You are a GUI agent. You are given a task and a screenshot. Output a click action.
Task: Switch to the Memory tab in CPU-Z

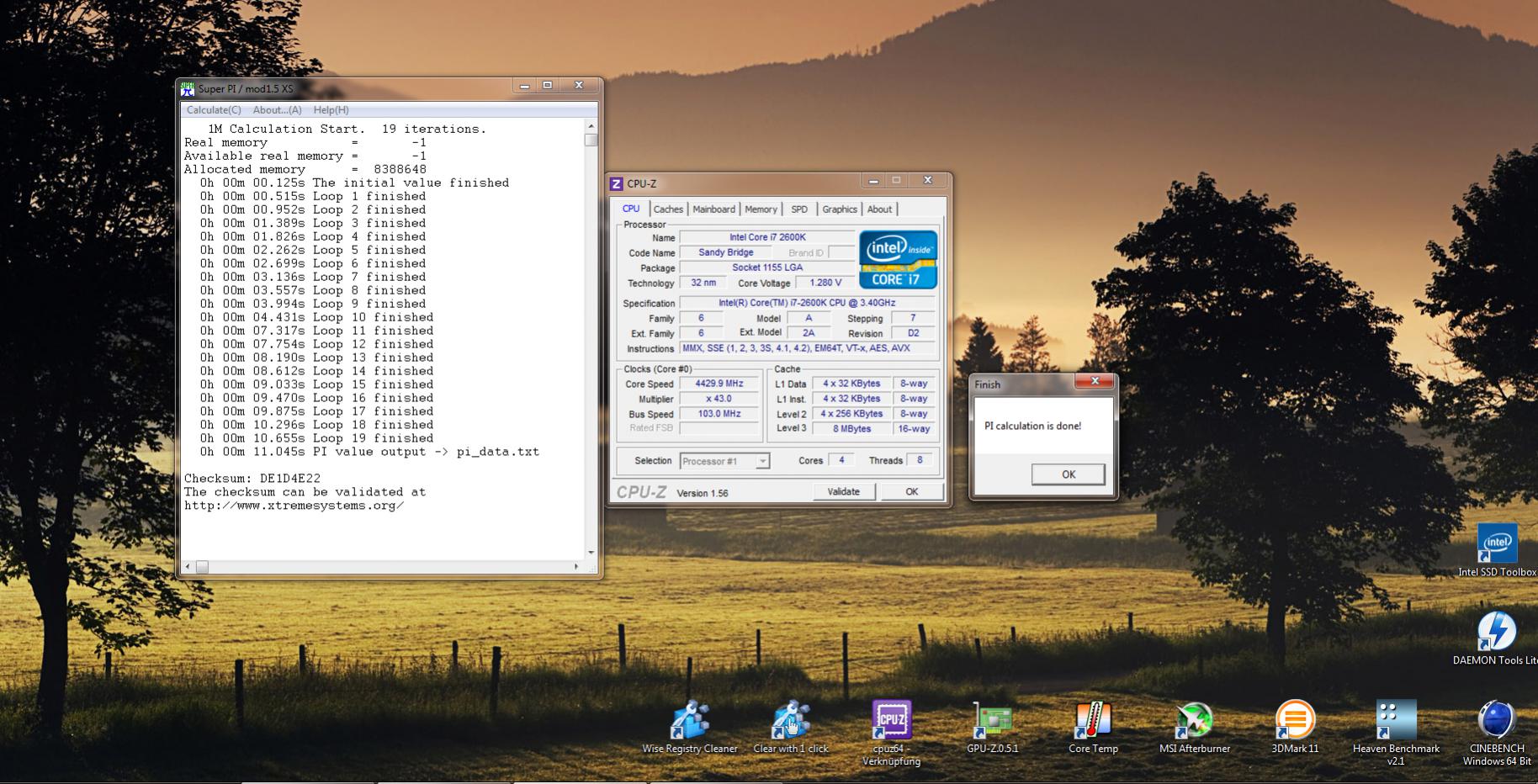[761, 209]
